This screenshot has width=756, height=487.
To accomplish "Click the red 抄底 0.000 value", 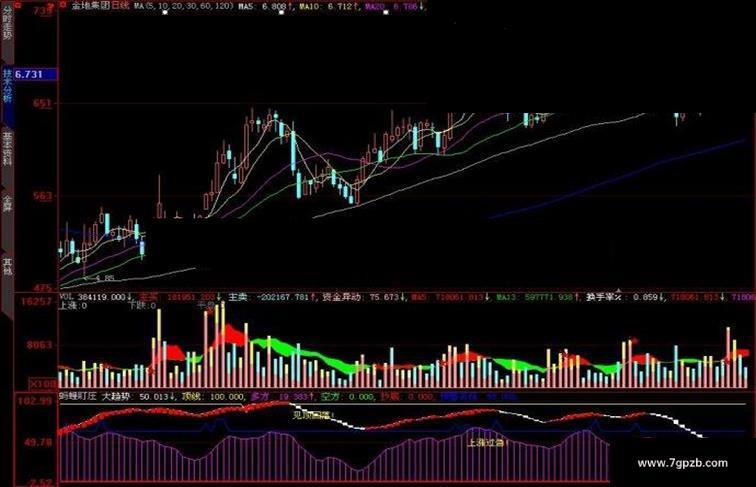I will tap(407, 396).
